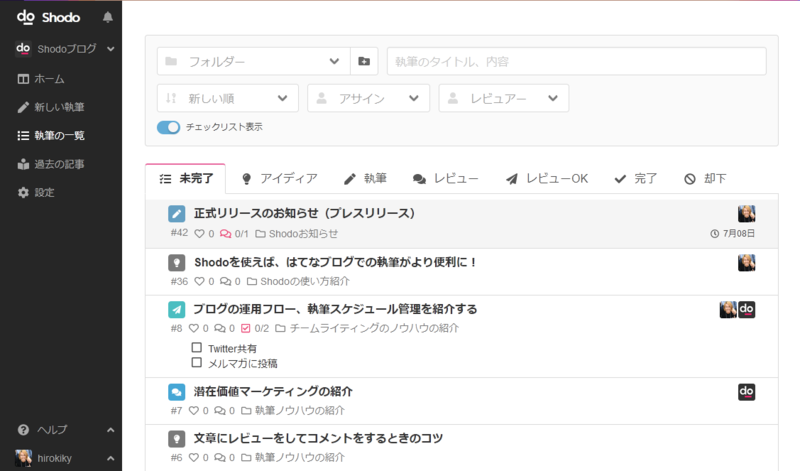Screen dimensions: 800x471
Task: Go to ホーム in sidebar
Action: 41,79
